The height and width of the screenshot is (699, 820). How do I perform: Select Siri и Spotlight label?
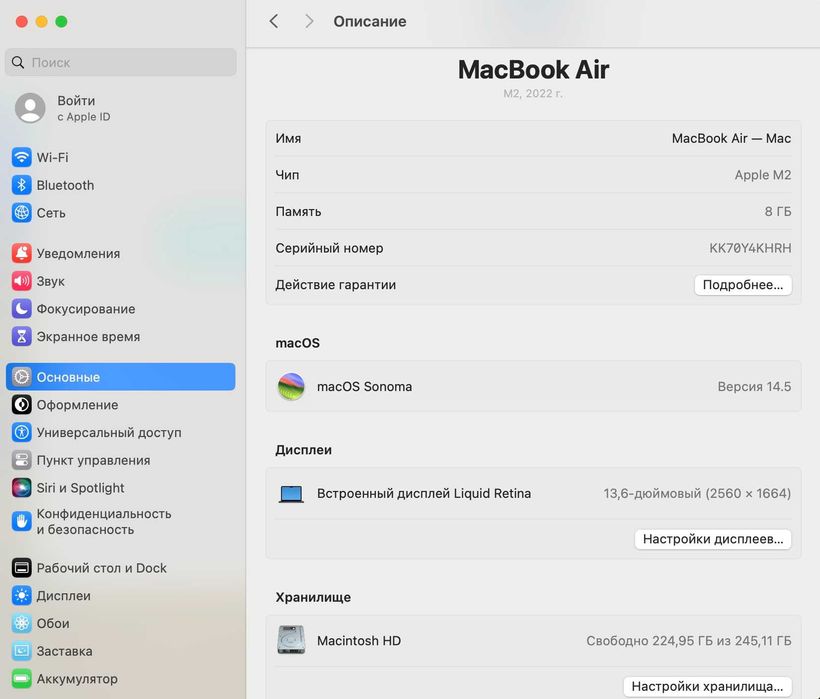(x=81, y=488)
